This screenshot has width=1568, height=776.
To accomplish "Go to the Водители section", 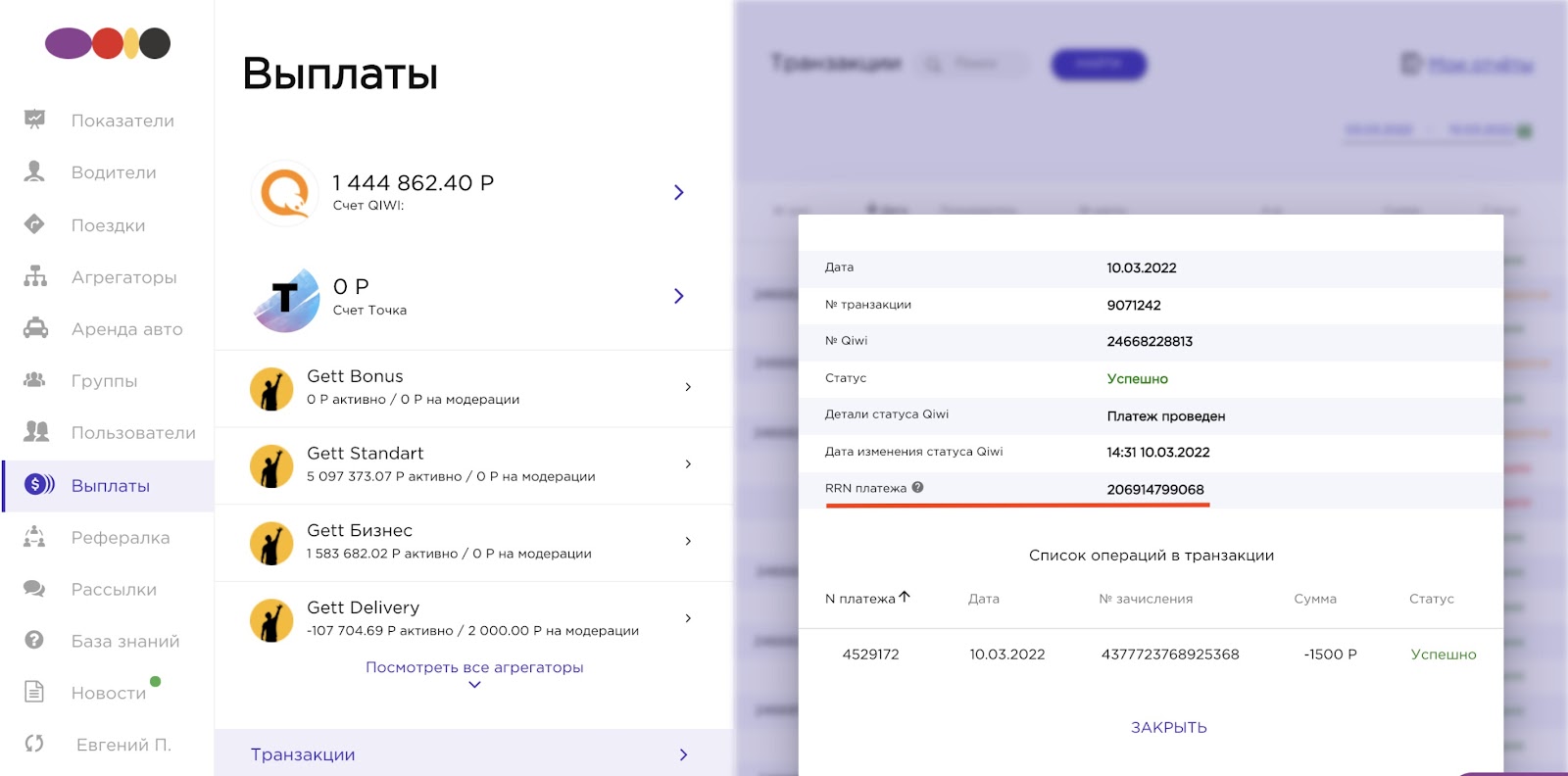I will [114, 172].
